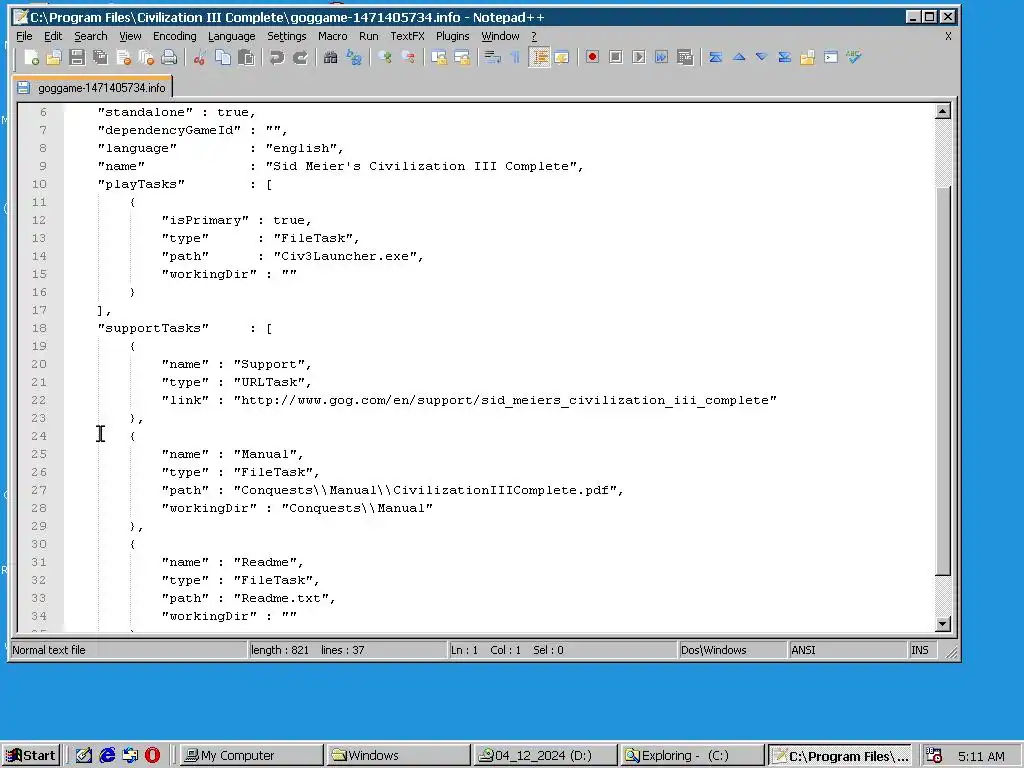1024x768 pixels.
Task: Launch Internet Explorer from quick launch
Action: pos(107,756)
